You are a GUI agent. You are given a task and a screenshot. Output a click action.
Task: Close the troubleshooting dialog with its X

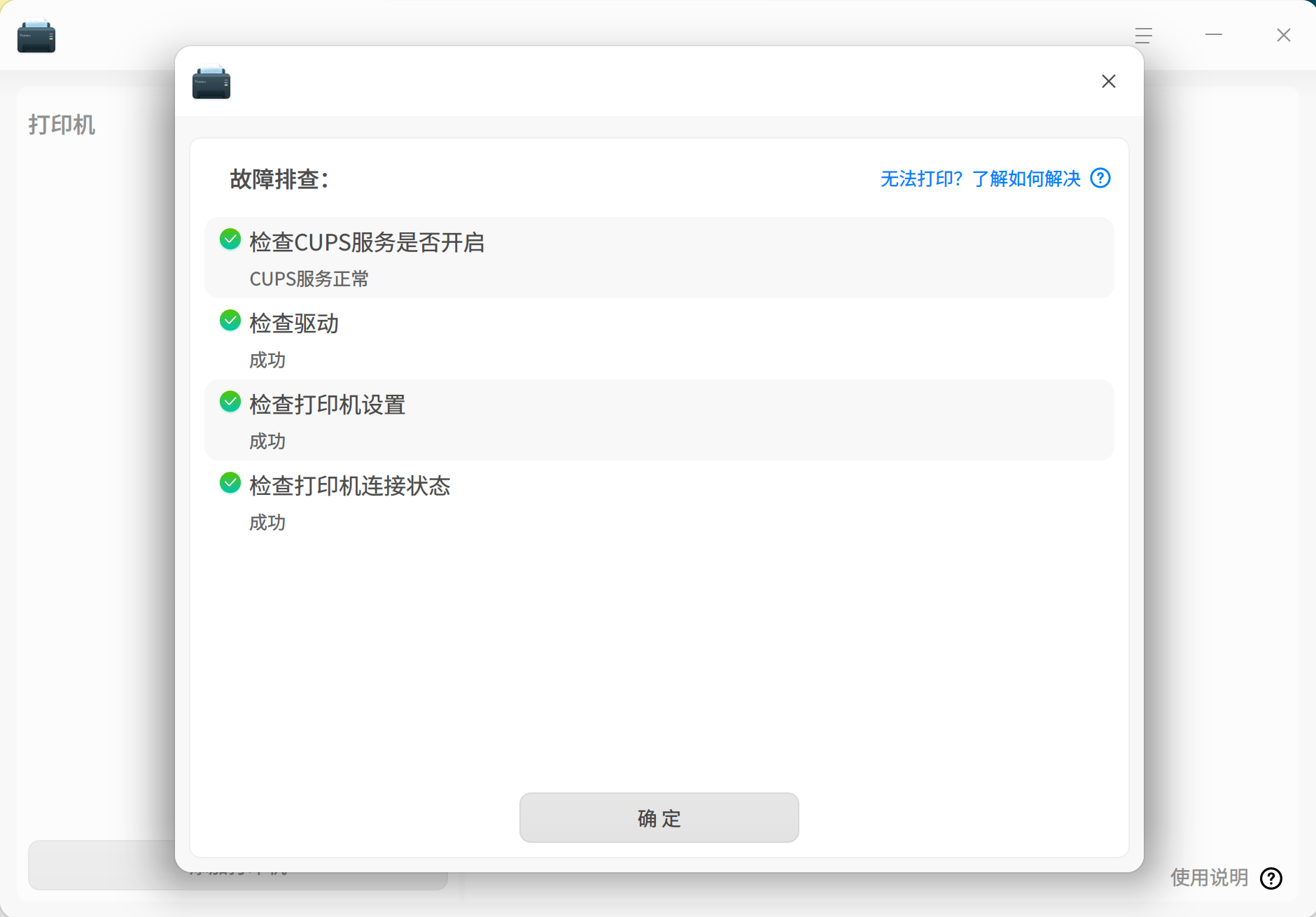(1108, 81)
